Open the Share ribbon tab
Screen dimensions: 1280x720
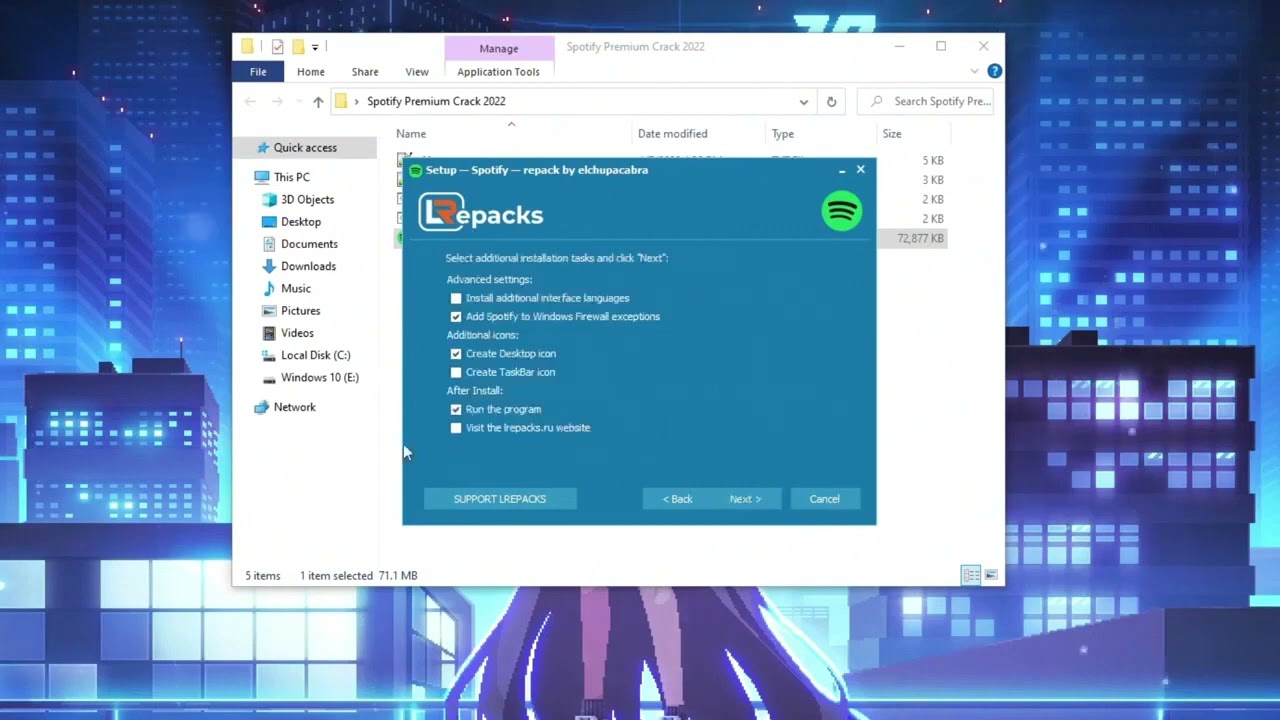(365, 72)
